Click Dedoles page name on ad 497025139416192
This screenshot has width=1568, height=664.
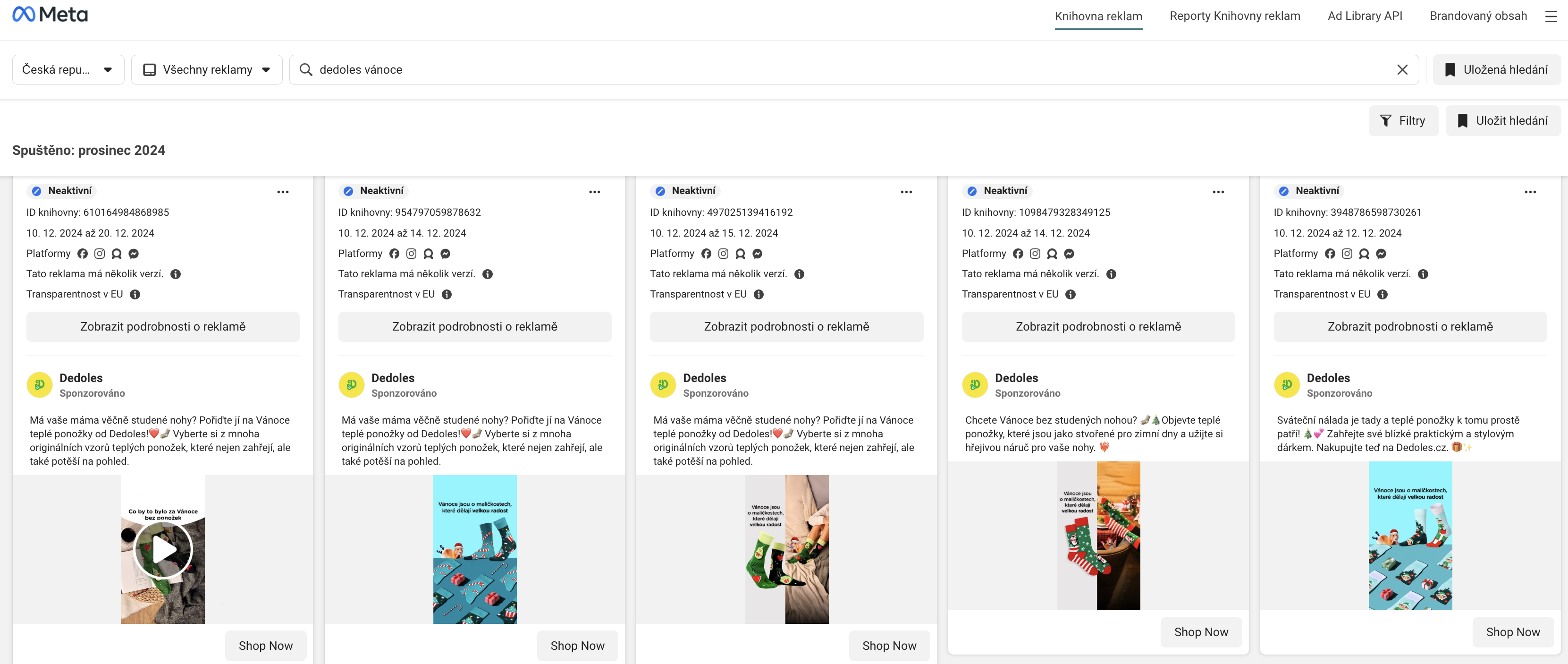704,378
